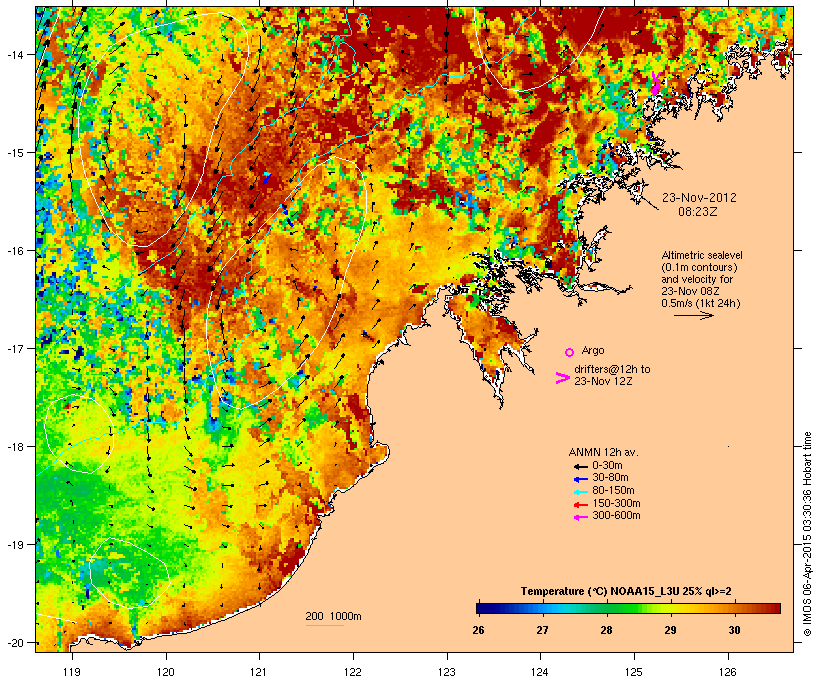Click the time text 08:23Z
The image size is (820, 680).
coord(698,212)
